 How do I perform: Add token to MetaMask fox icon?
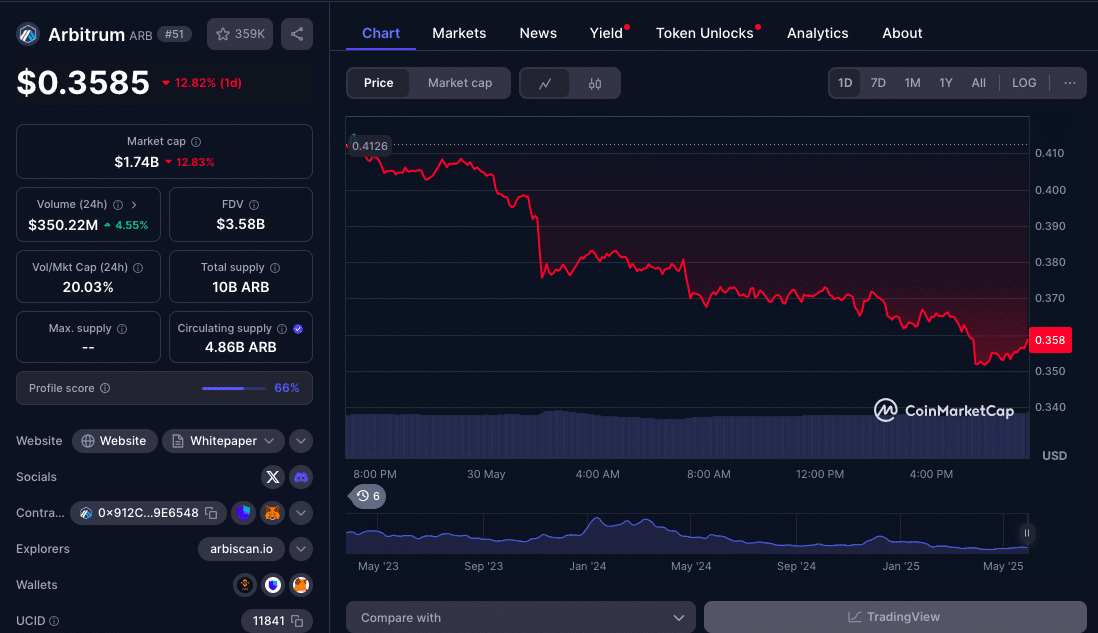[x=272, y=513]
